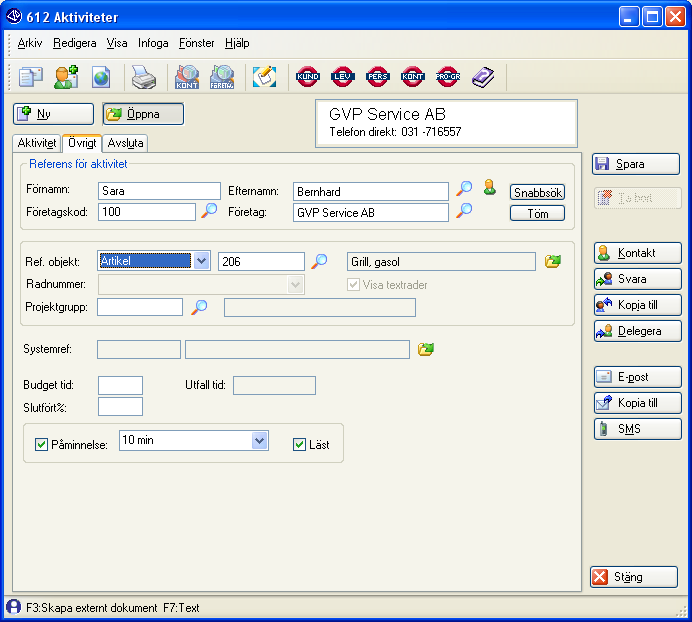The width and height of the screenshot is (692, 622).
Task: Click the copy documents toolbar icon
Action: 30,77
